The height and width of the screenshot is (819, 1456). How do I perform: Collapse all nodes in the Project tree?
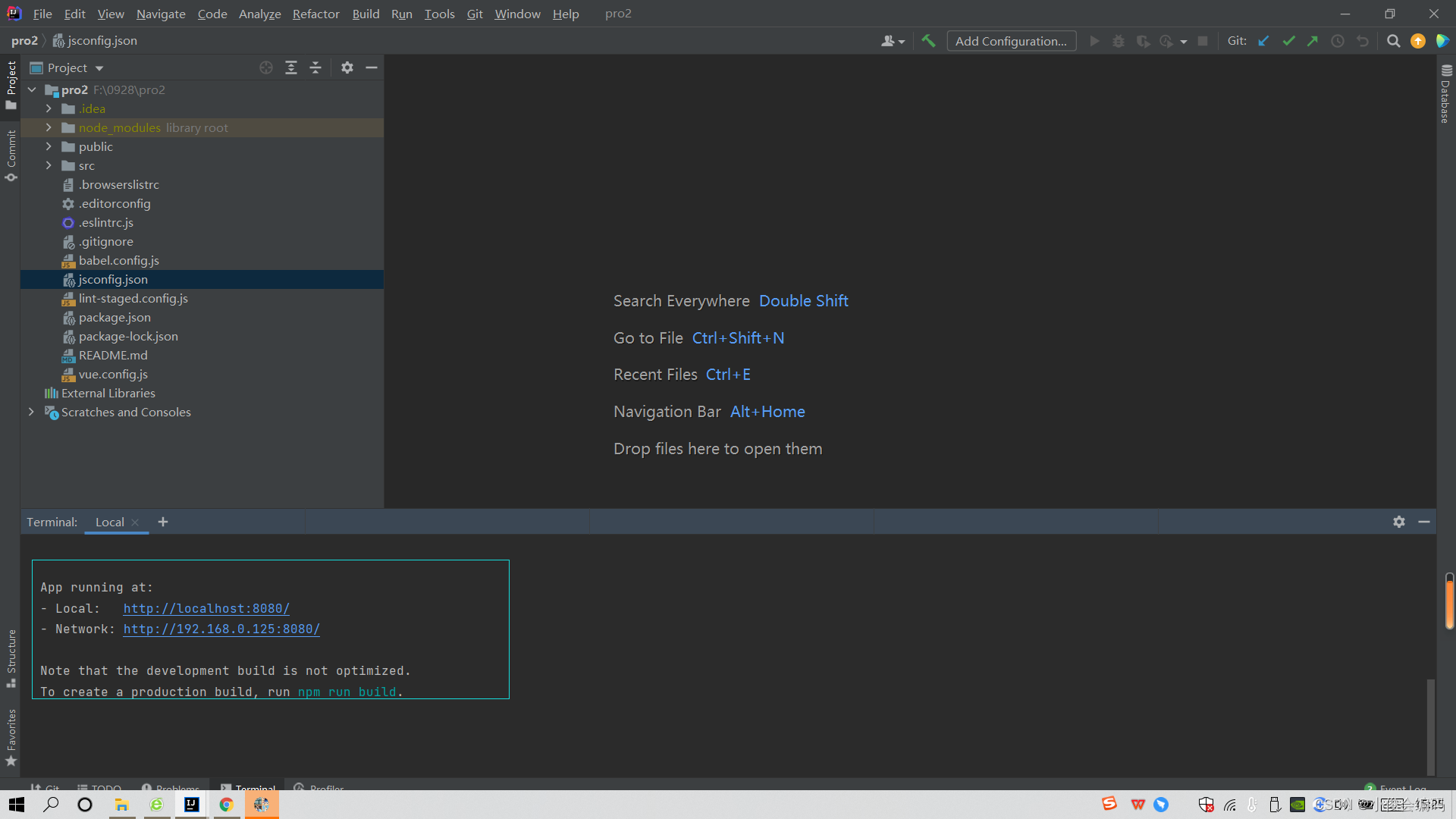pos(315,67)
